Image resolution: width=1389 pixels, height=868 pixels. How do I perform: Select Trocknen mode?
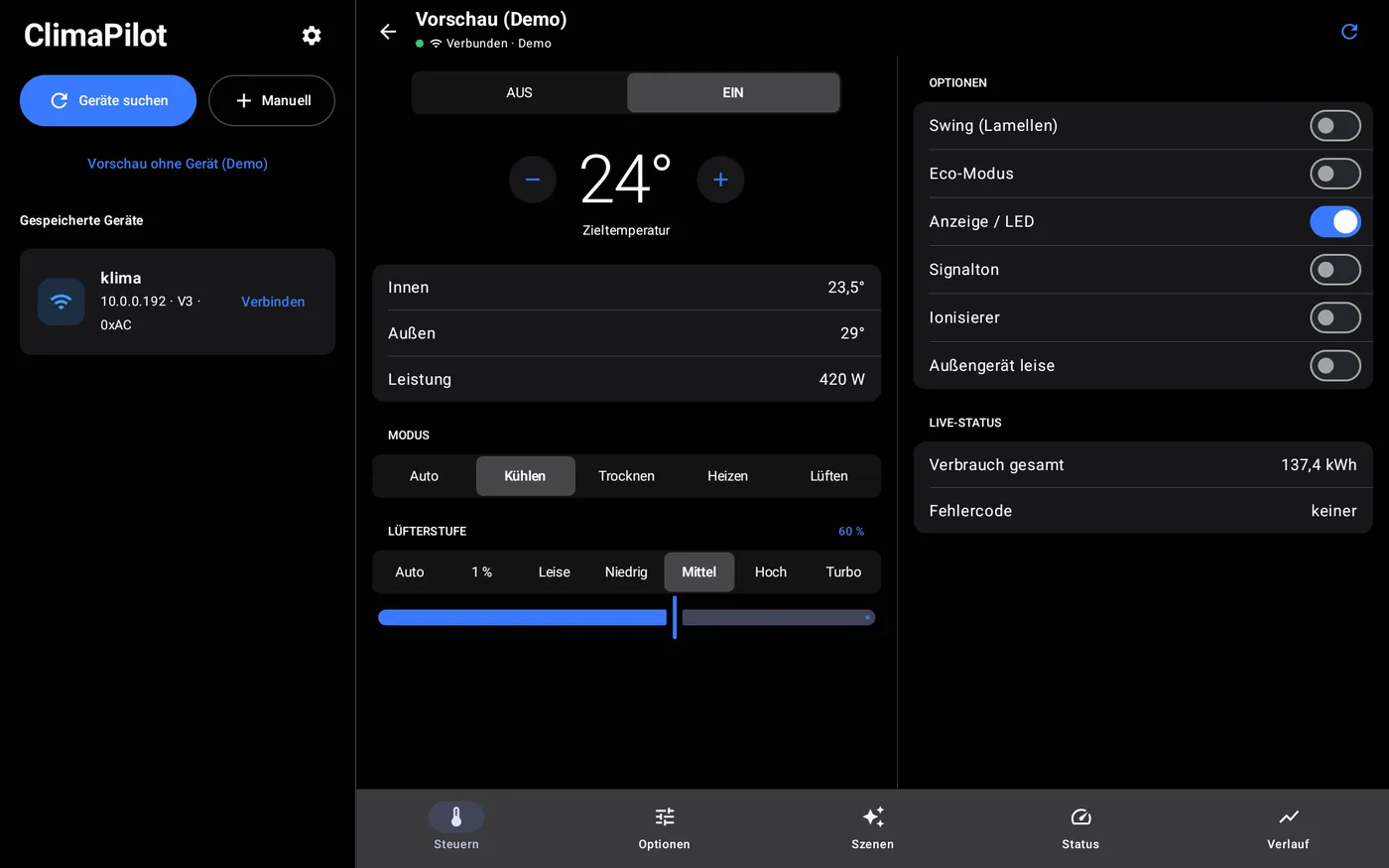click(626, 476)
